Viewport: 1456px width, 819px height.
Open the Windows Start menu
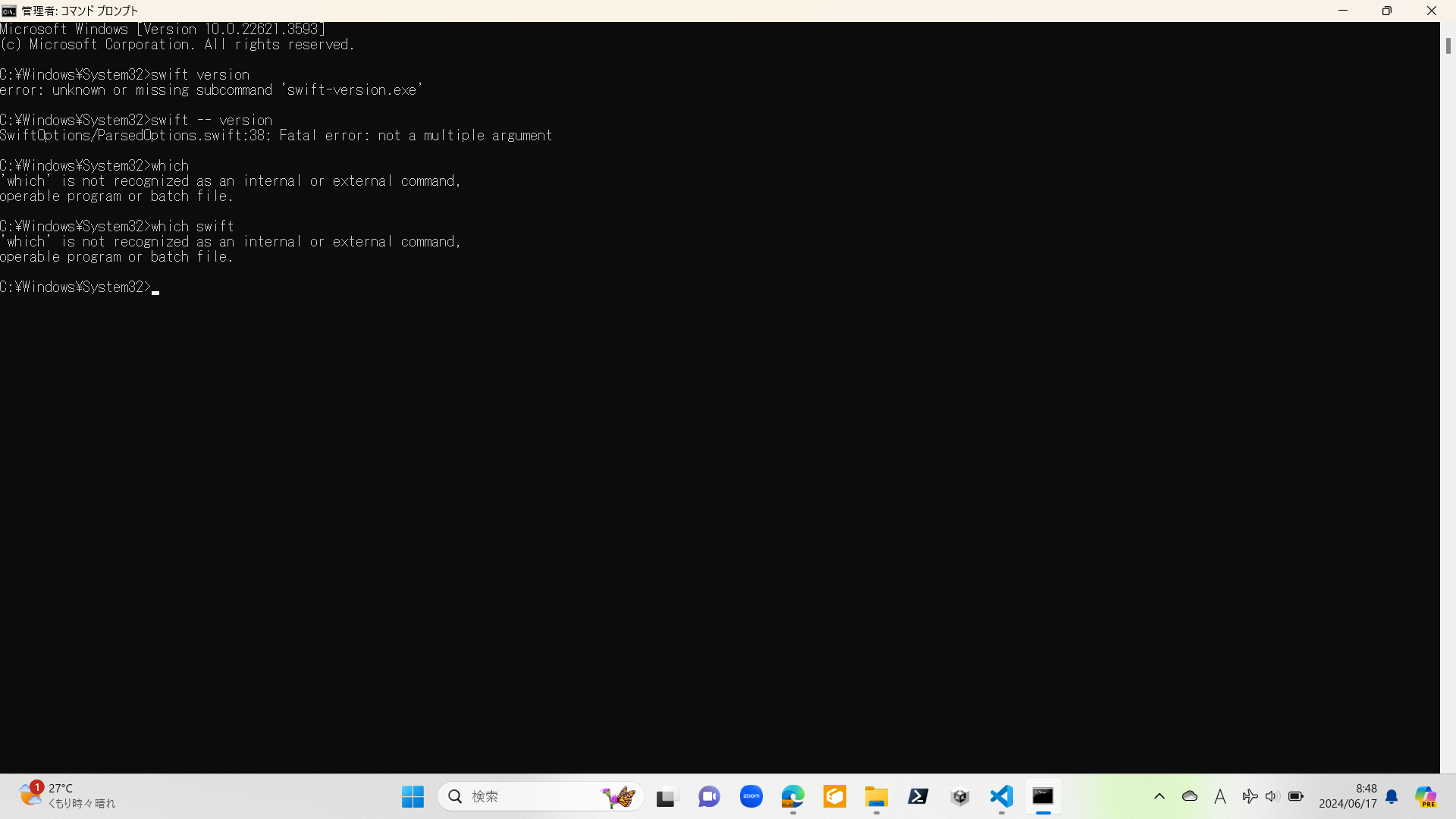413,796
